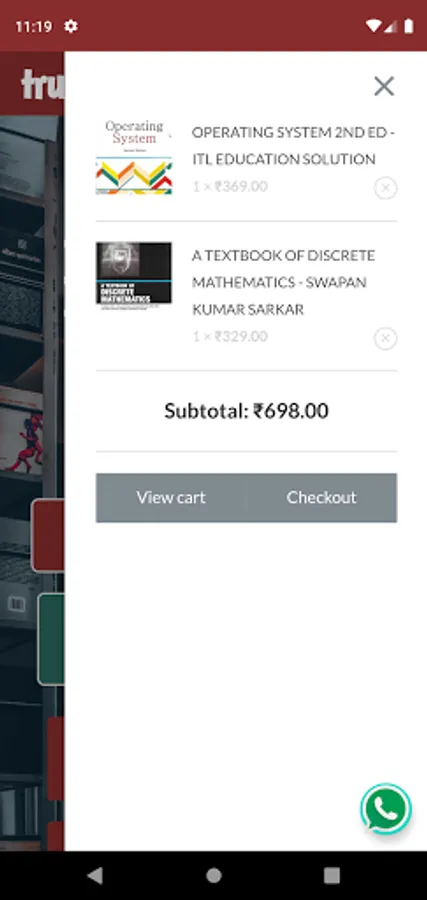The width and height of the screenshot is (427, 900).
Task: Tap the Subtotal ₹698.00 text
Action: pos(246,411)
